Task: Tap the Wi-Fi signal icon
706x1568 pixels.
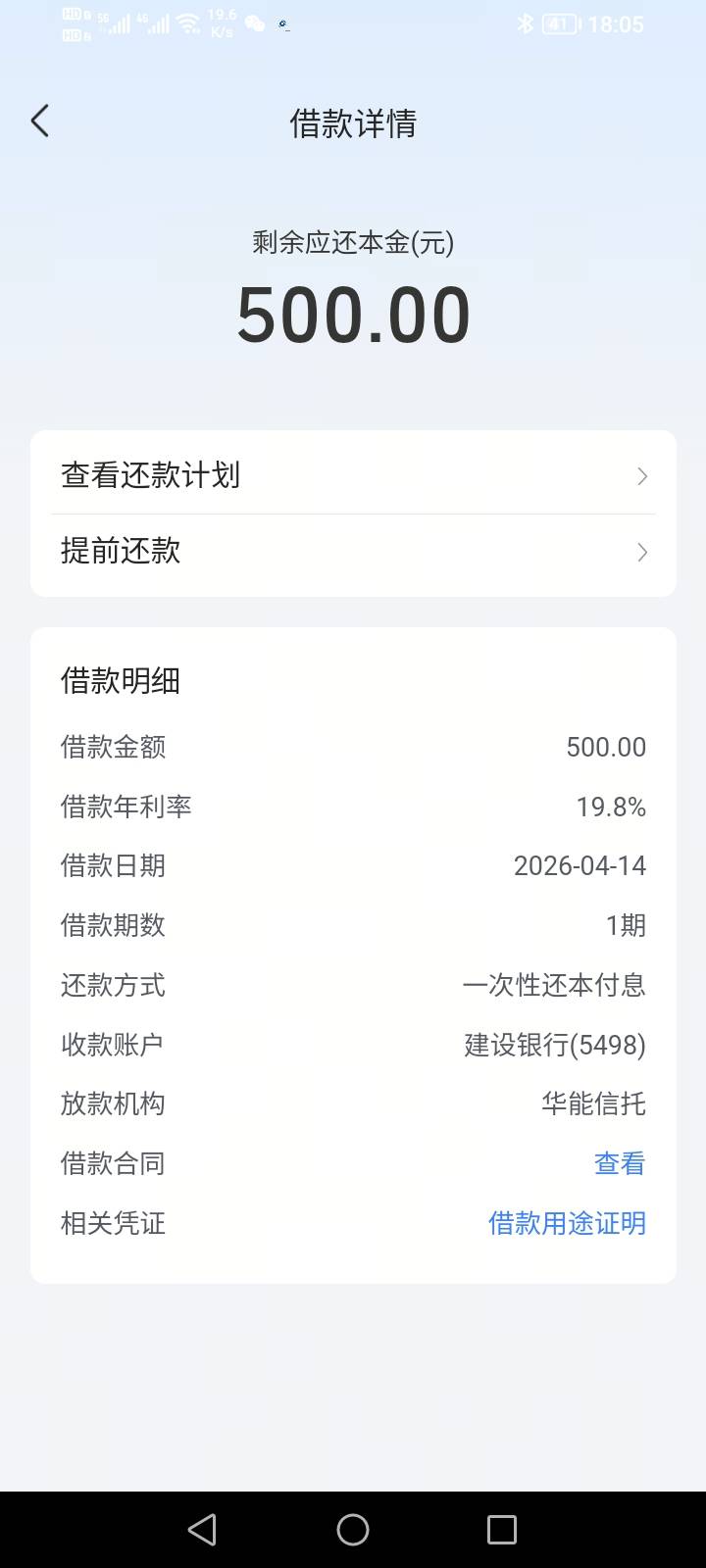Action: pos(189,24)
